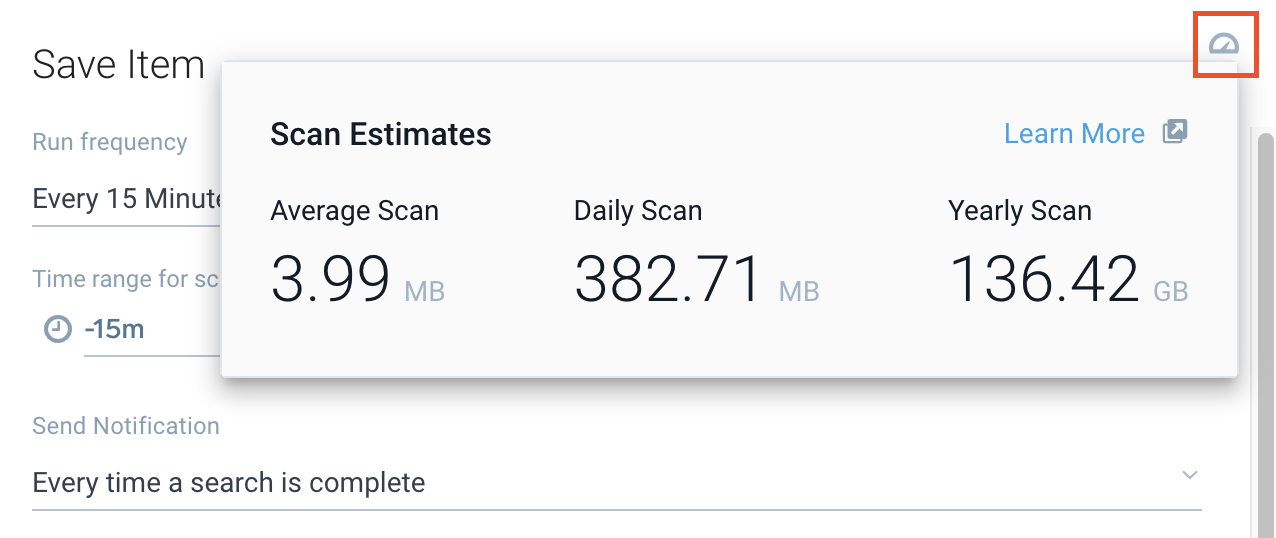Click the Run frequency label
The width and height of the screenshot is (1276, 538).
tap(110, 142)
